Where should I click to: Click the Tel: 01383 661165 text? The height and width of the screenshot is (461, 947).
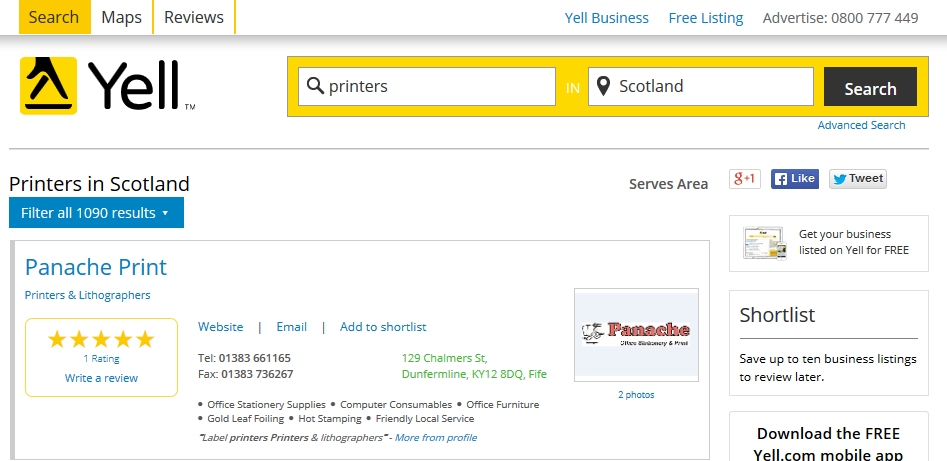tap(244, 358)
